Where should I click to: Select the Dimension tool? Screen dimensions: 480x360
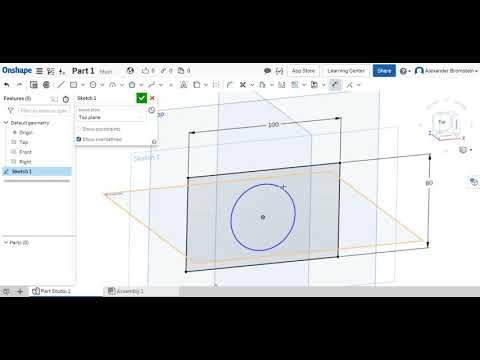click(x=335, y=85)
